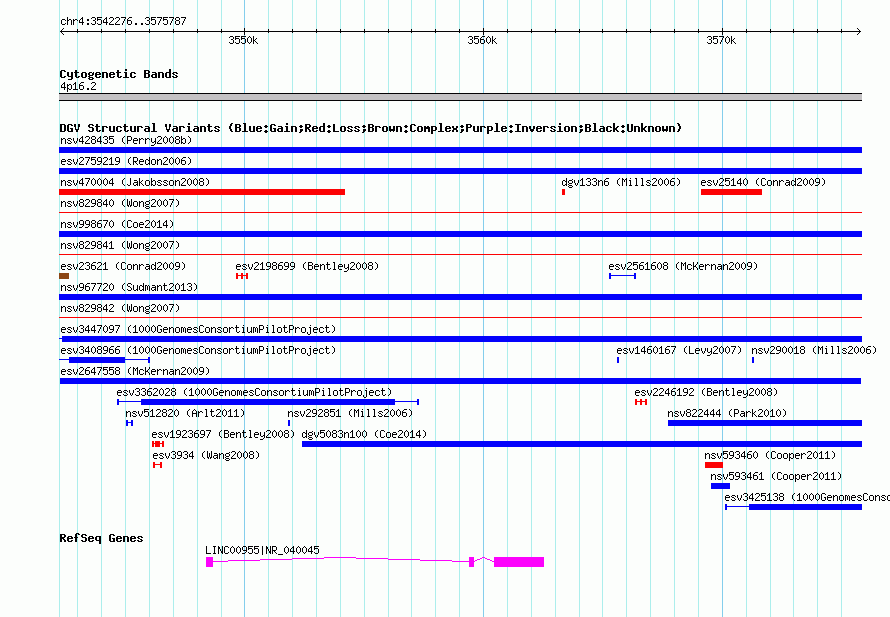Click the nsv428435 (Perry2008b) variant label

[126, 140]
